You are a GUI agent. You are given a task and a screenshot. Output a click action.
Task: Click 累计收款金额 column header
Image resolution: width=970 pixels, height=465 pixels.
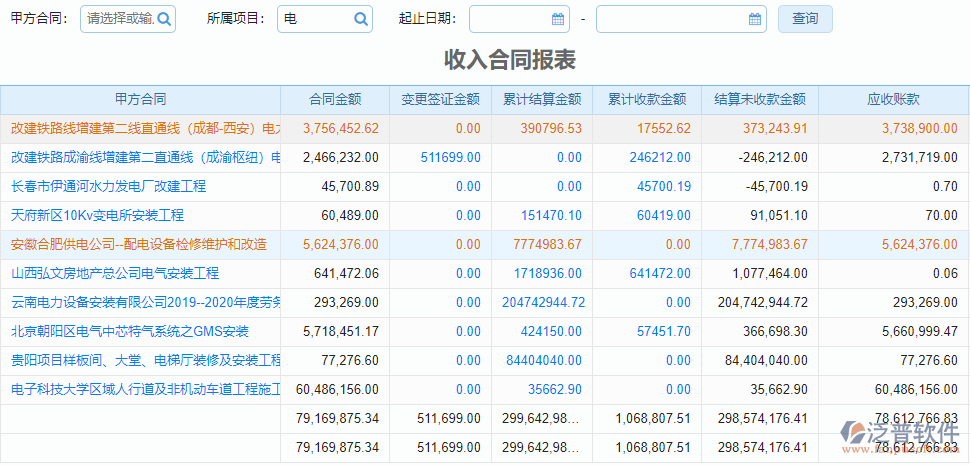[647, 100]
